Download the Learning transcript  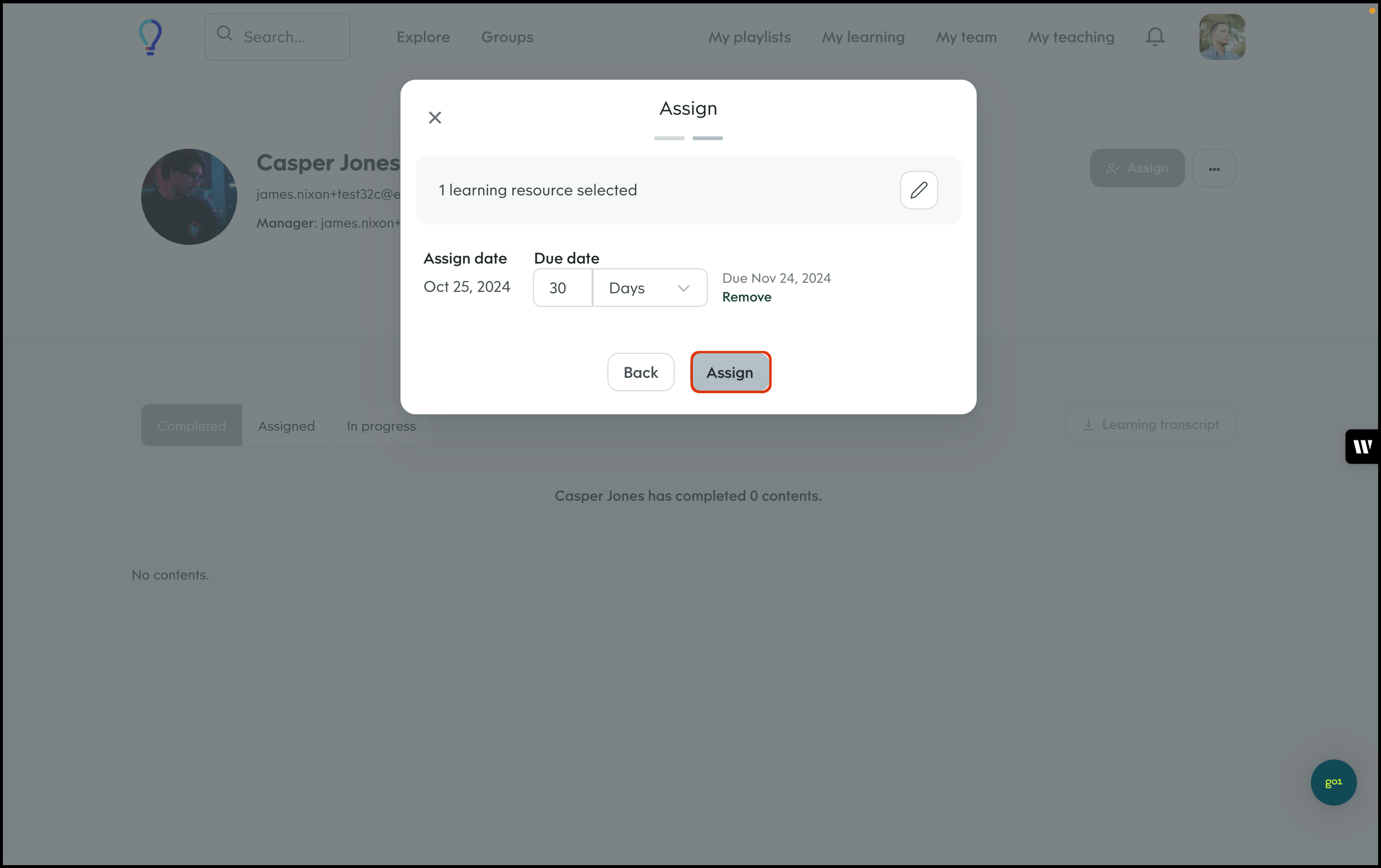1151,424
